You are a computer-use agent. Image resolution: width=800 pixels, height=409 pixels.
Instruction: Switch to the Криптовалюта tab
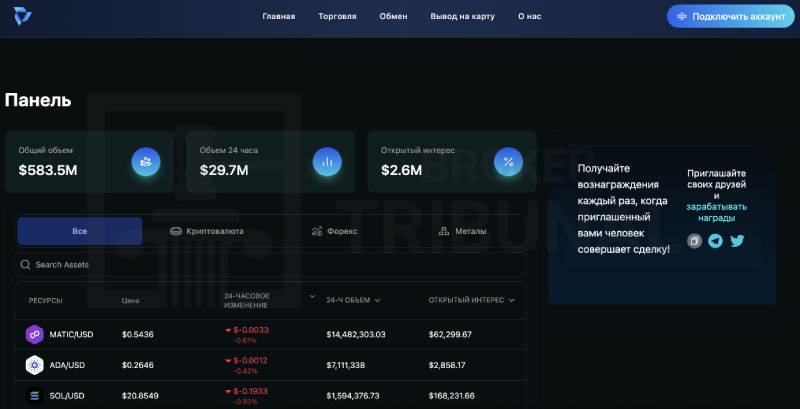[207, 231]
